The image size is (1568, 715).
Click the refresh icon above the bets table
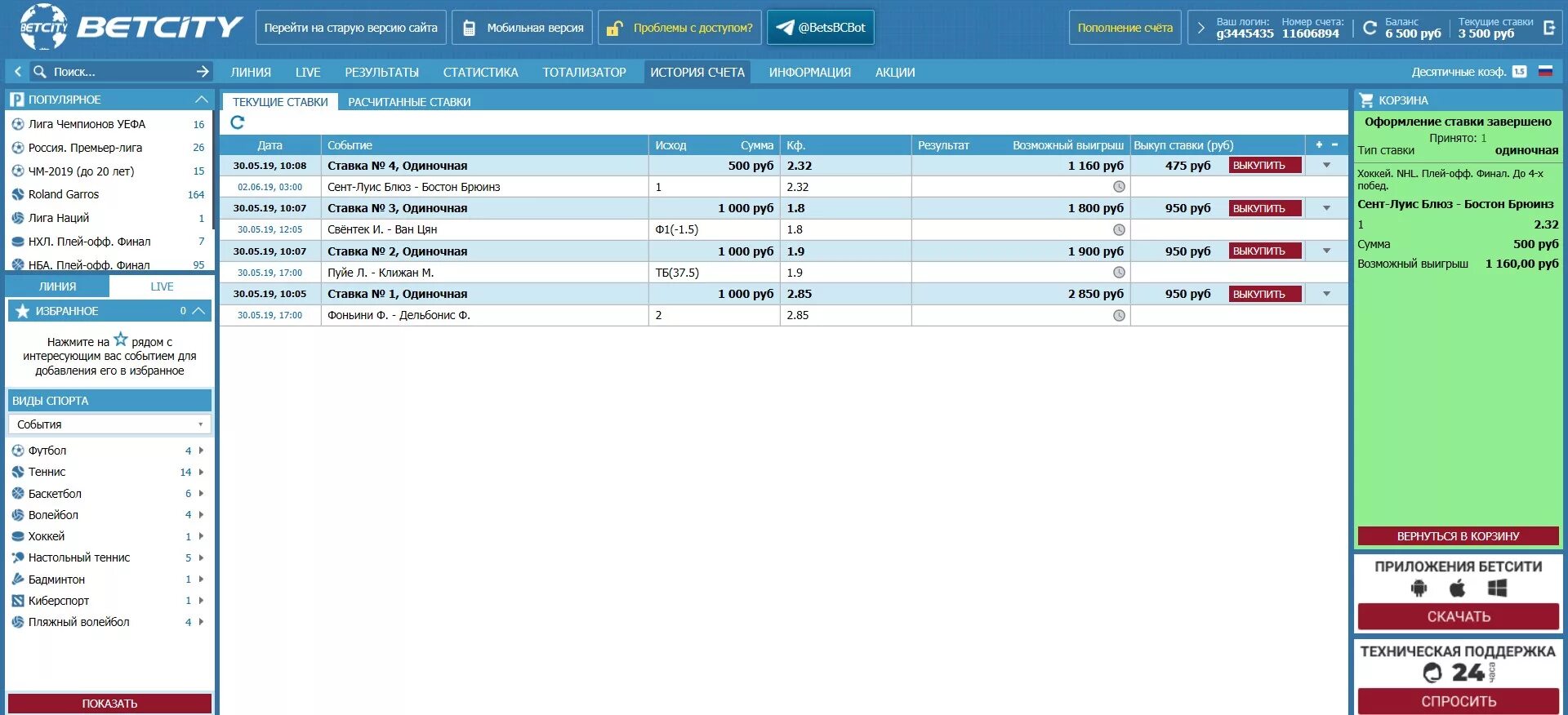click(x=238, y=122)
